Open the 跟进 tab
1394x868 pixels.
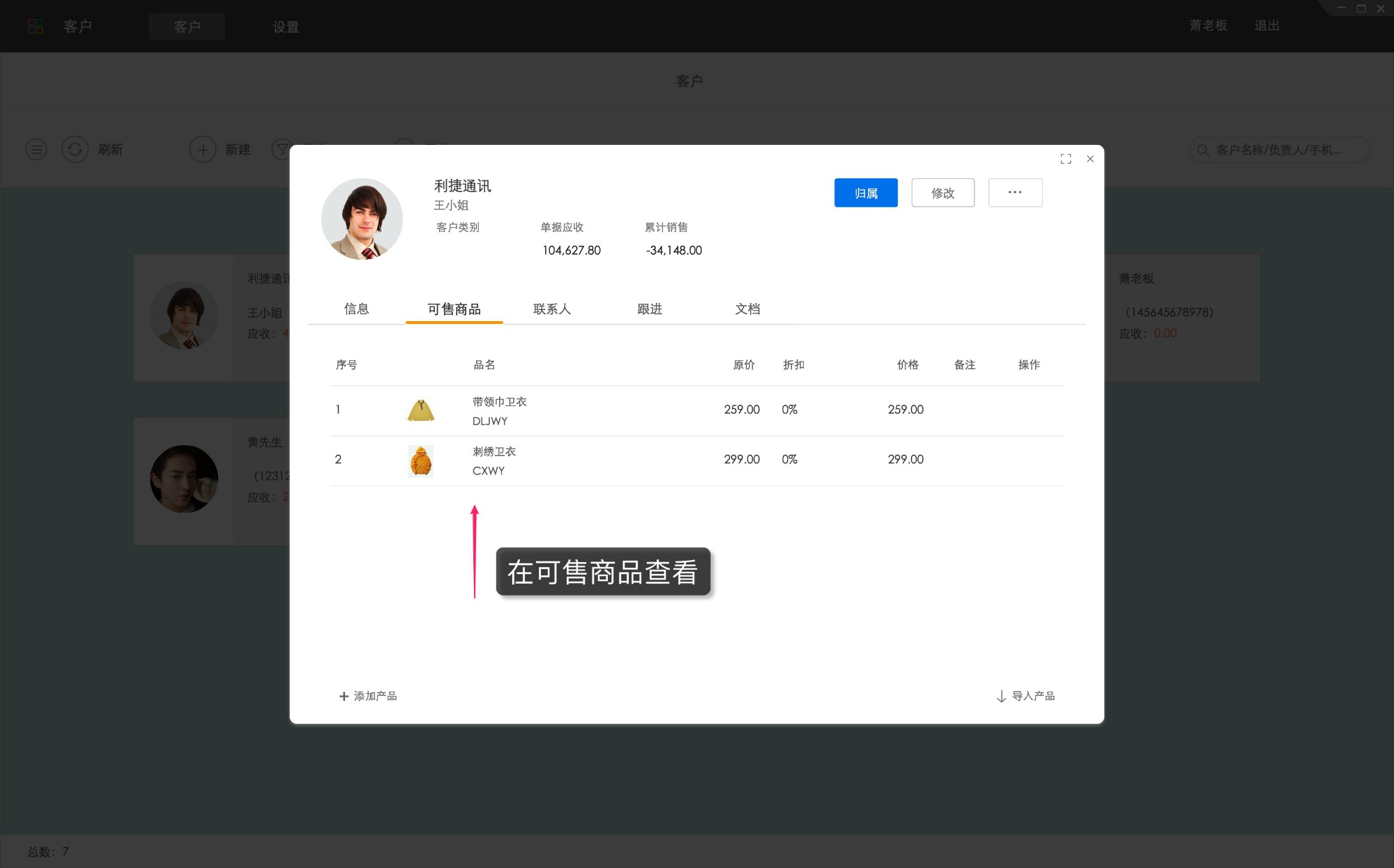(648, 309)
